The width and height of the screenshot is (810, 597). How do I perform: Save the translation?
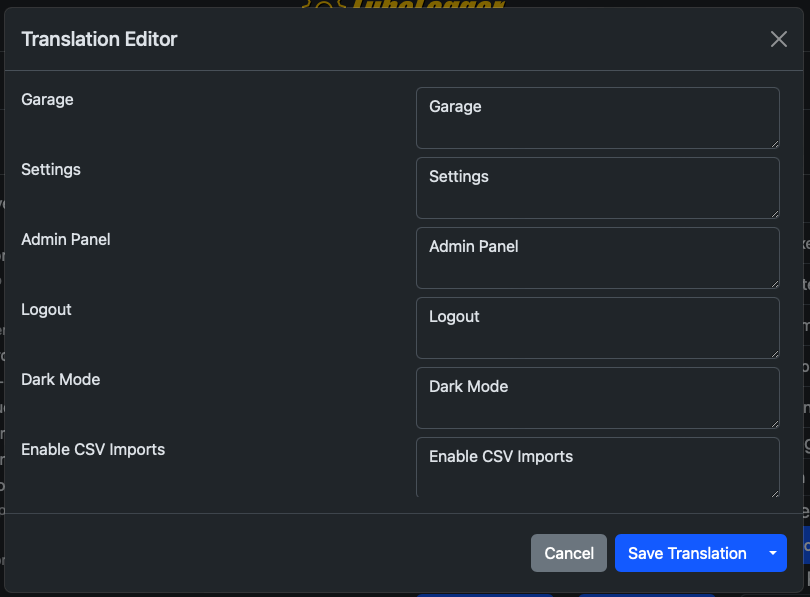click(x=686, y=553)
